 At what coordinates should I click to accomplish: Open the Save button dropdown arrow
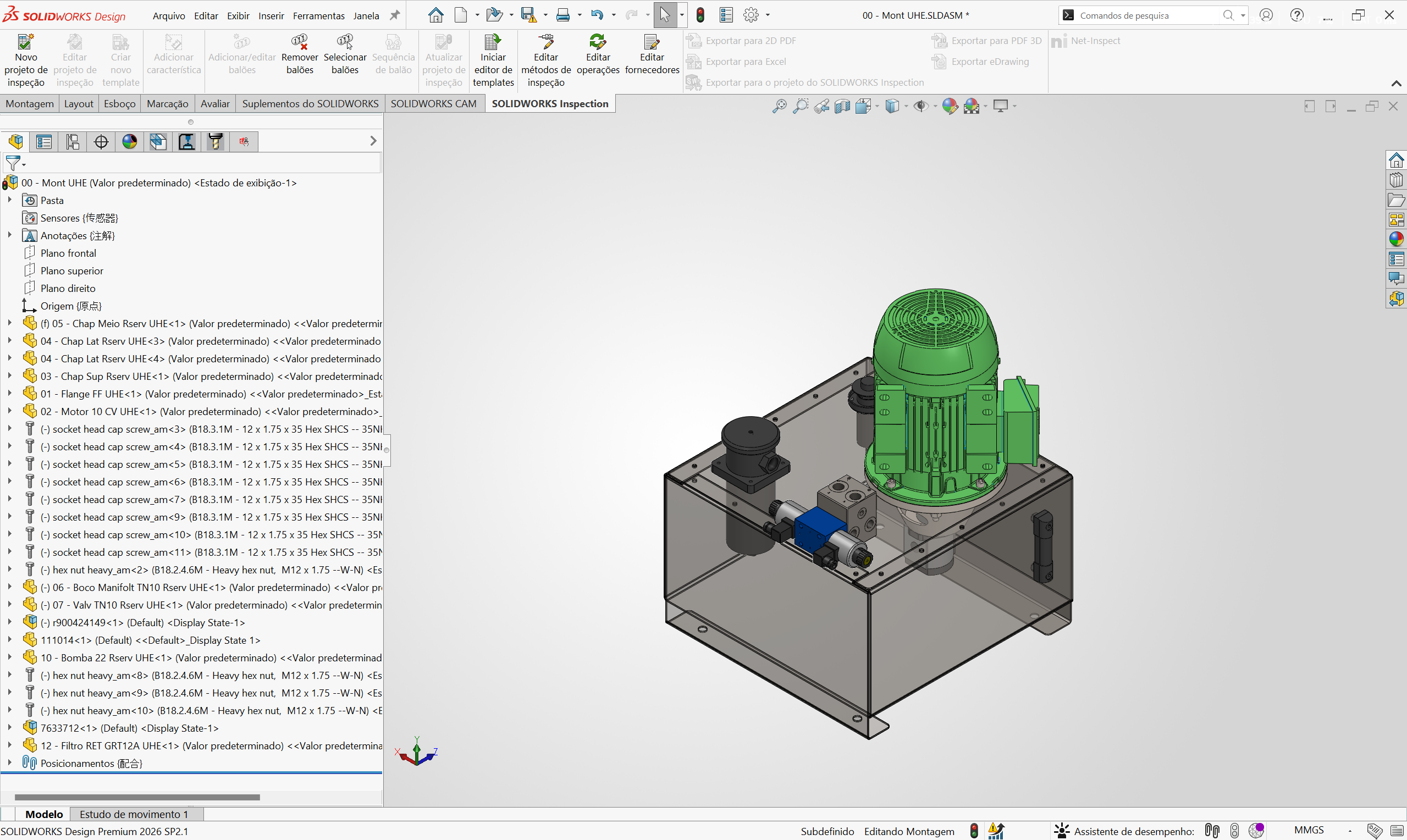(x=545, y=15)
